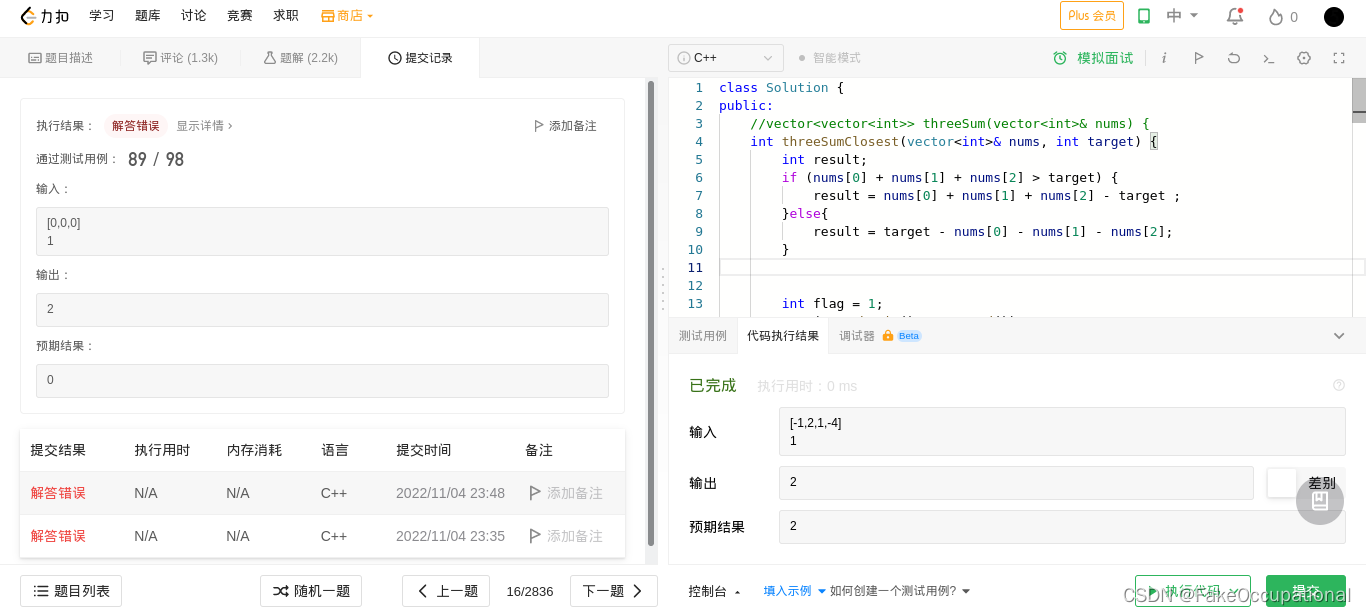Open 学习 in the navigation bar
Screen dimensions: 1366x615
coord(102,16)
